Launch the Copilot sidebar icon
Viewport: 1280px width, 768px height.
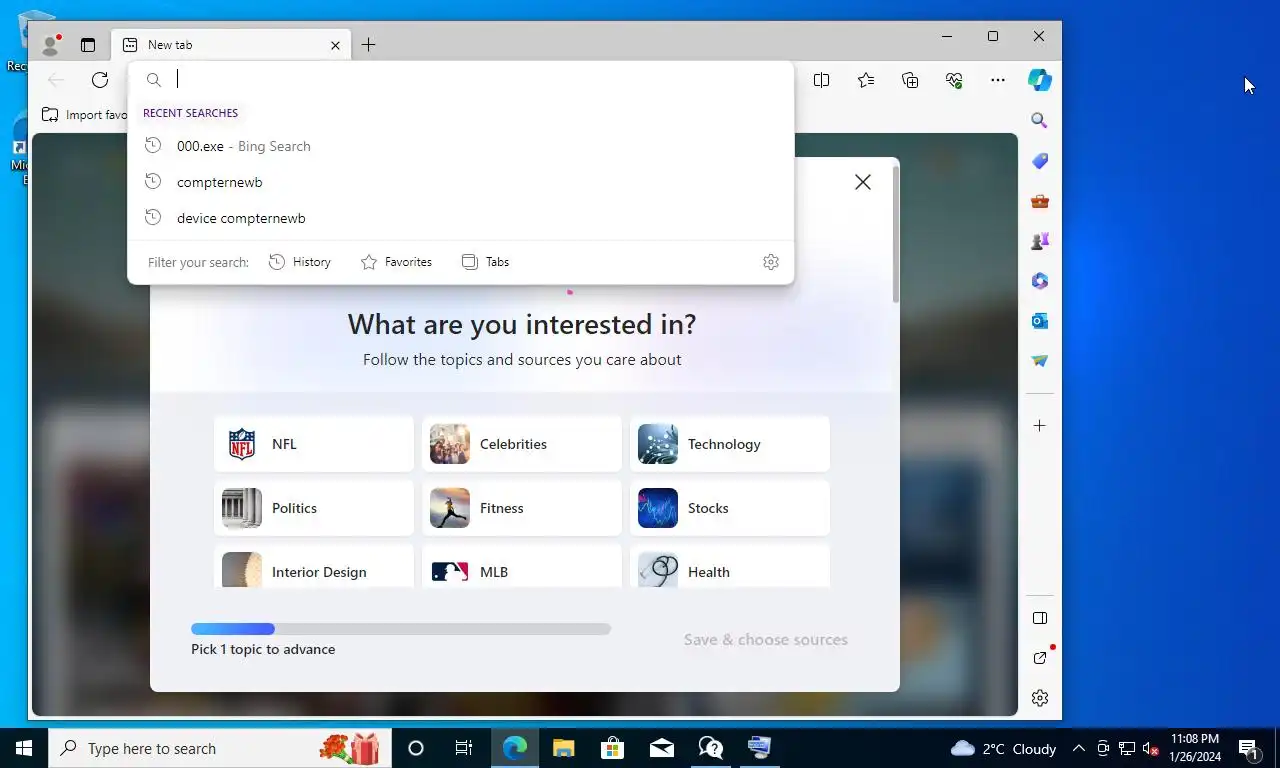point(1040,80)
